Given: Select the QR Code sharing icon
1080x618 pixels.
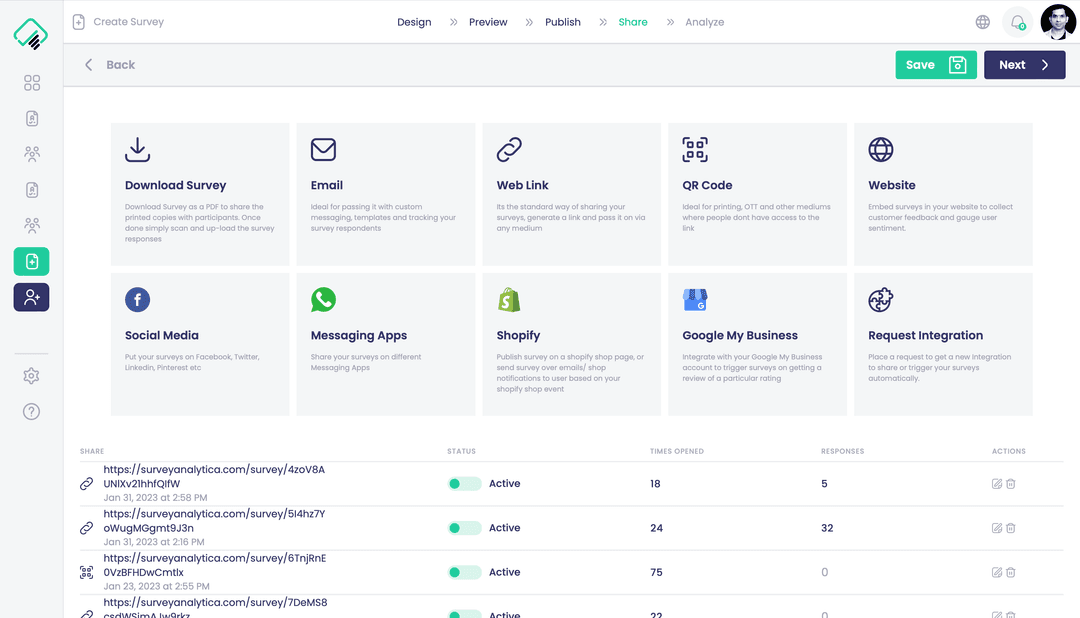Looking at the screenshot, I should 695,150.
